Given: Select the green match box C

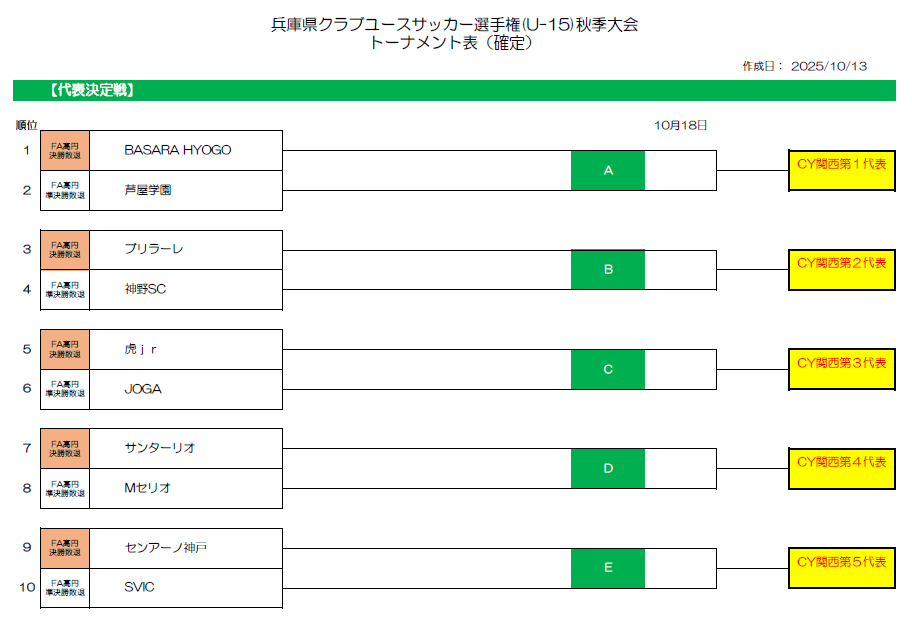Looking at the screenshot, I should tap(607, 369).
